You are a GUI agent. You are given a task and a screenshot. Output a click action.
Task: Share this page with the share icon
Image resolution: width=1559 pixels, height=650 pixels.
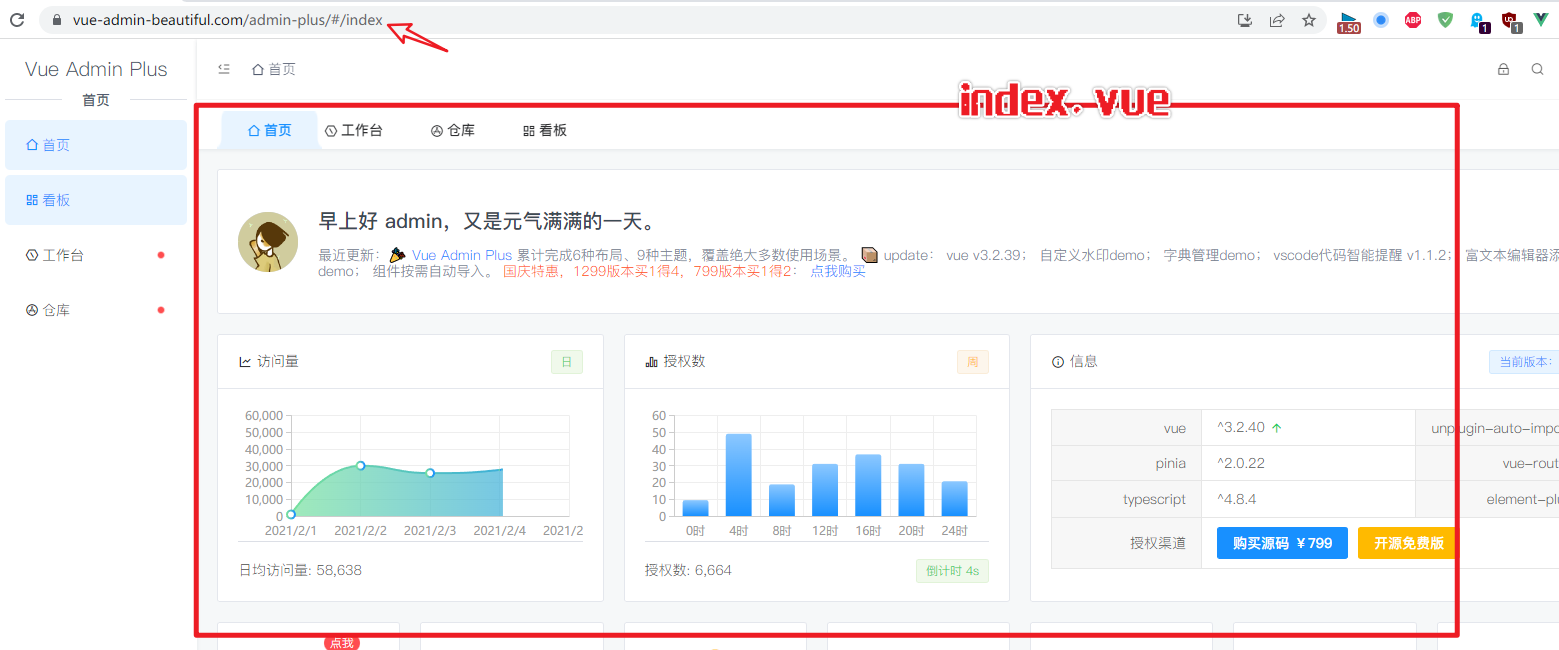1277,20
